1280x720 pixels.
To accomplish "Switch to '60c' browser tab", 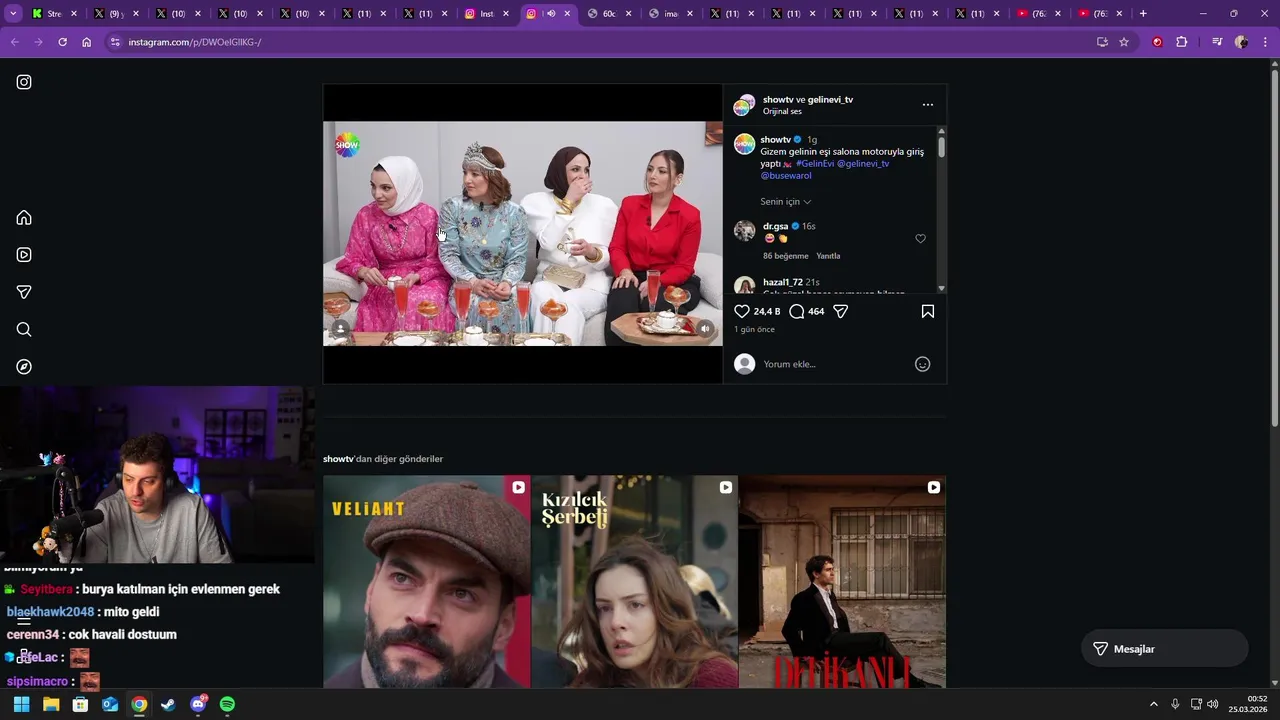I will [x=609, y=14].
